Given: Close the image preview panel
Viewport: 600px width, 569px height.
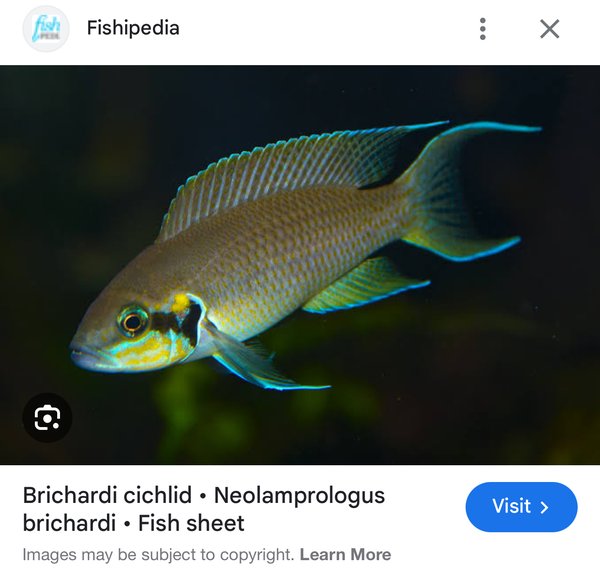Looking at the screenshot, I should (x=549, y=29).
